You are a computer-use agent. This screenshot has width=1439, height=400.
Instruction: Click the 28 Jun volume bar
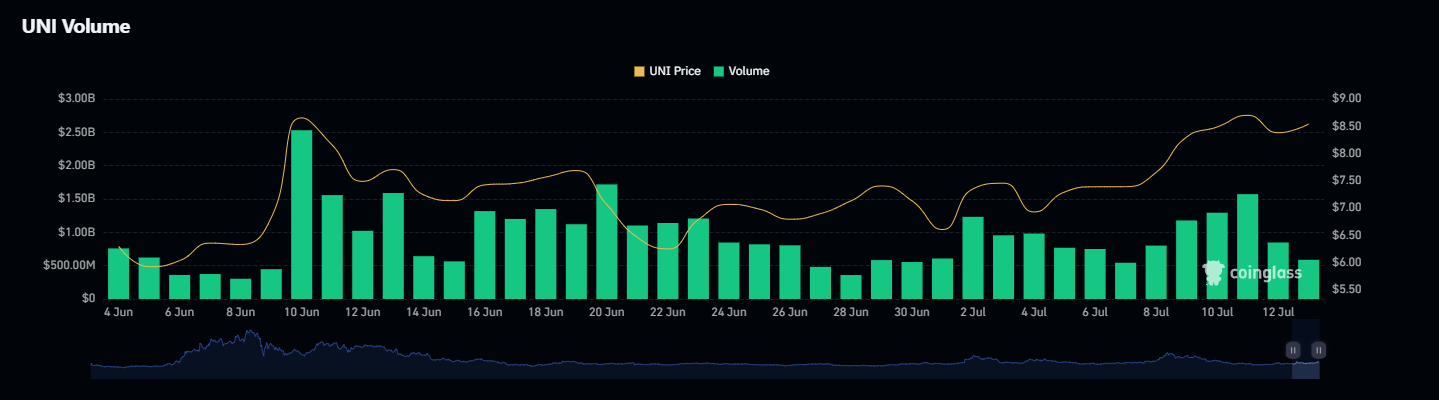pos(851,286)
